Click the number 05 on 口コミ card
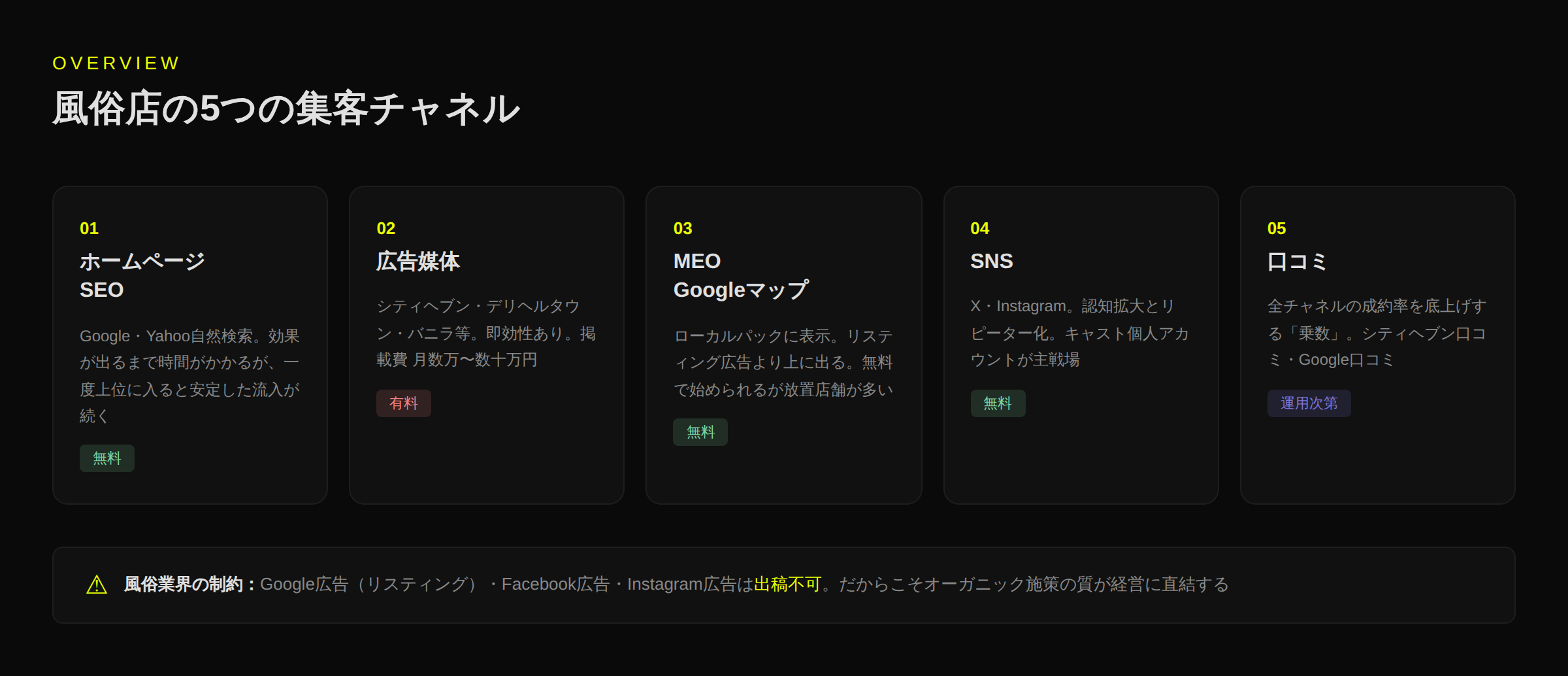 [1277, 228]
